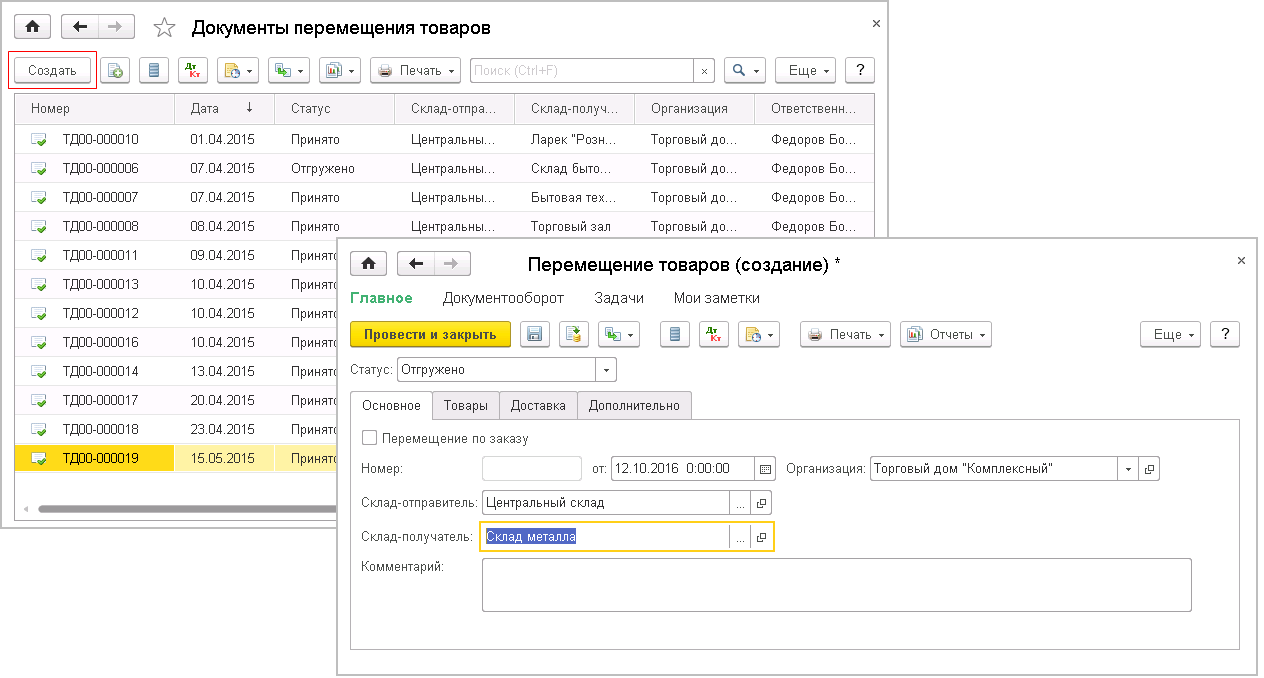
Task: Expand the Статус dropdown
Action: (x=606, y=370)
